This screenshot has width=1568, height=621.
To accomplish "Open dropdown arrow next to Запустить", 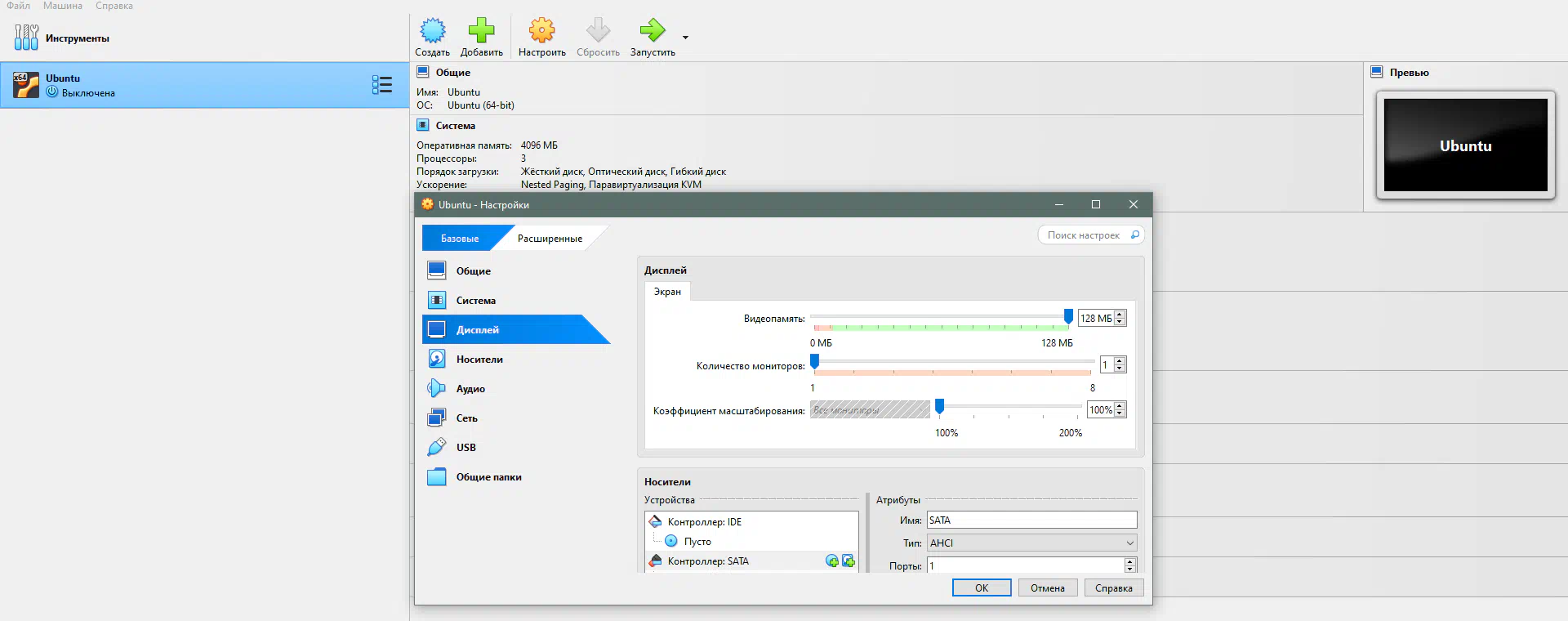I will click(x=685, y=38).
